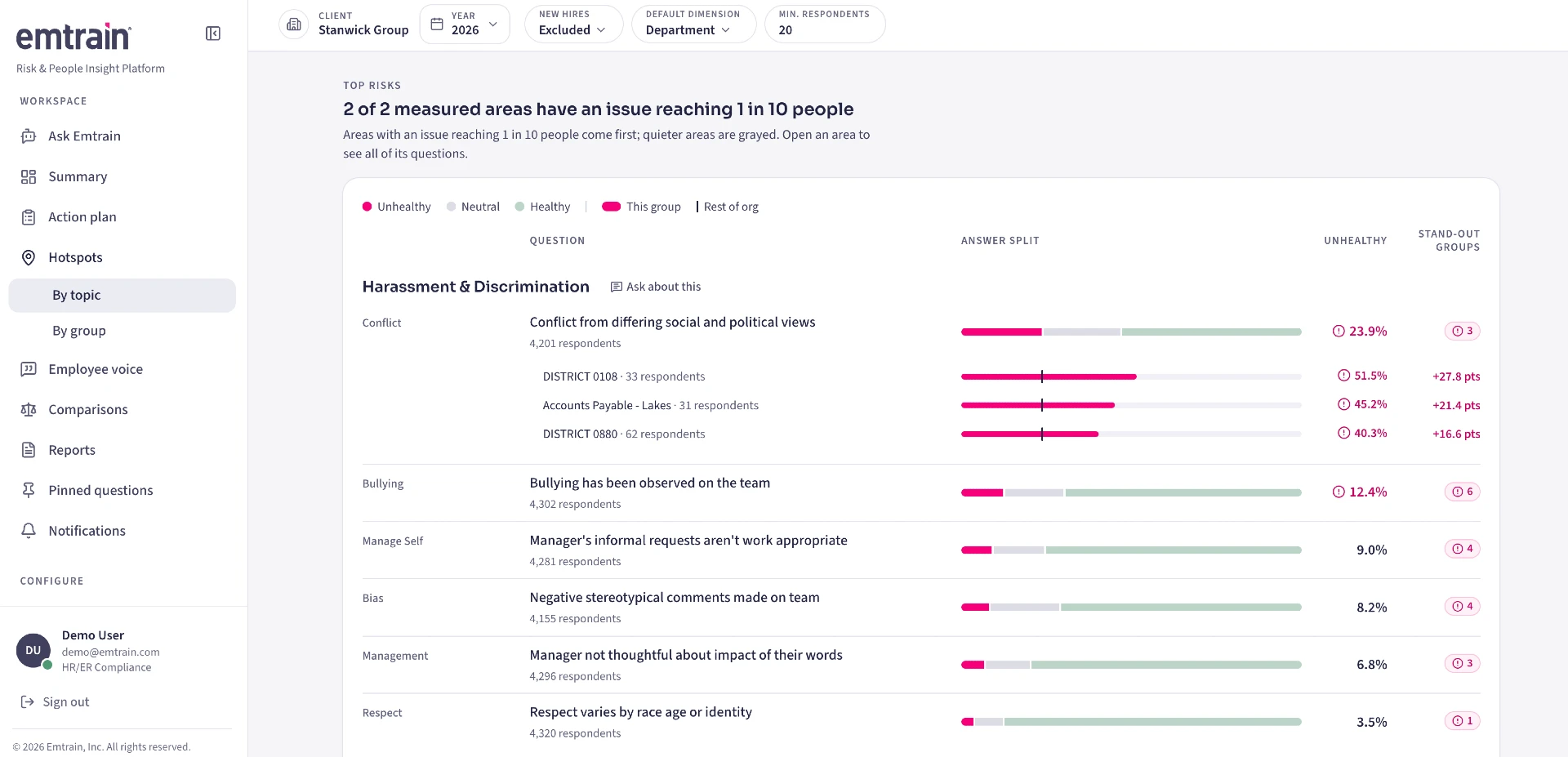Click the Sign out arrow icon

click(x=28, y=701)
